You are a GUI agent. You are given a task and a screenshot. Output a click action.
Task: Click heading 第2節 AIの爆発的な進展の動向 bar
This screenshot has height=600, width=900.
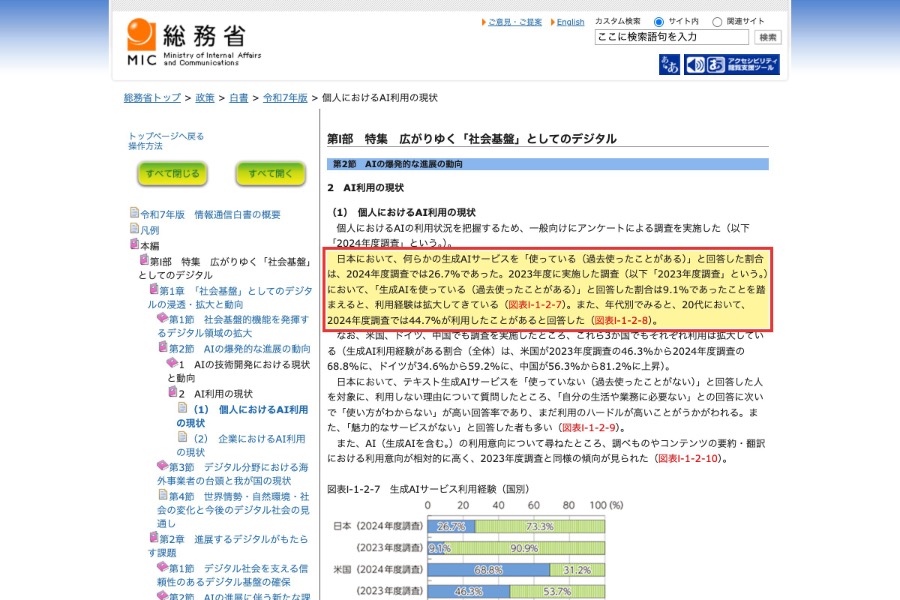pos(548,164)
